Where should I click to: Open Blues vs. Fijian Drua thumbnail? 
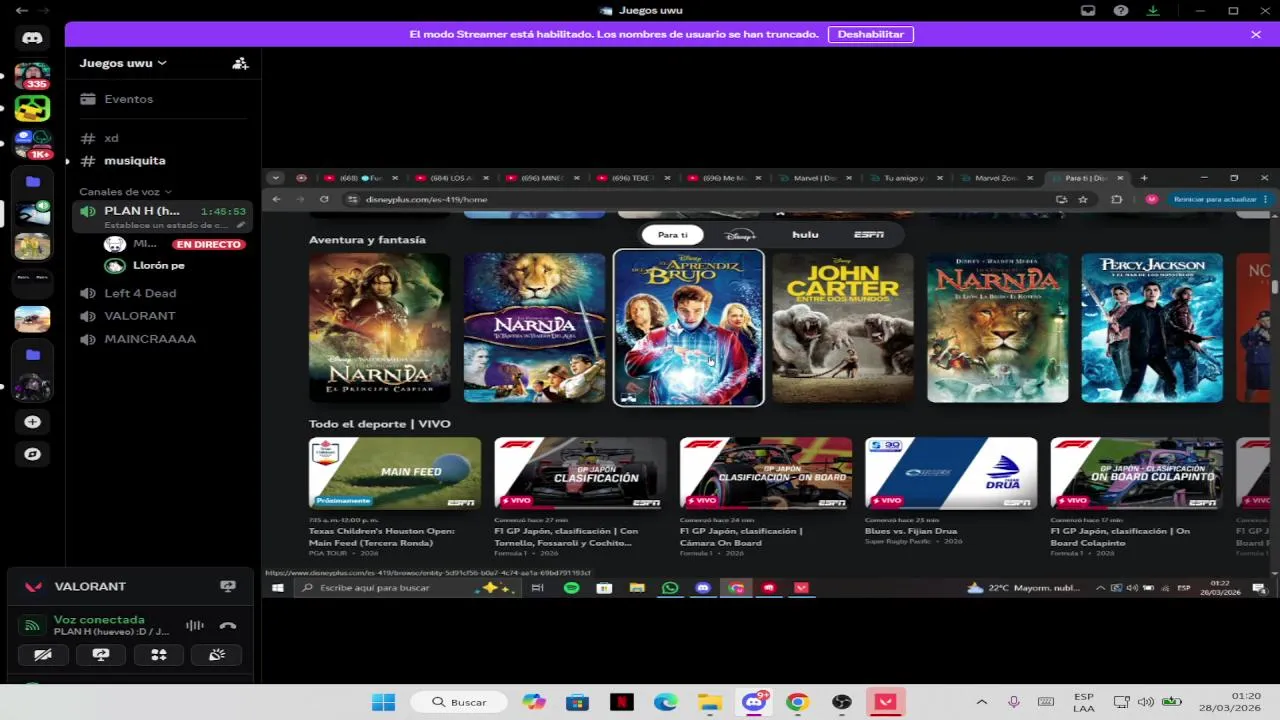pos(951,473)
